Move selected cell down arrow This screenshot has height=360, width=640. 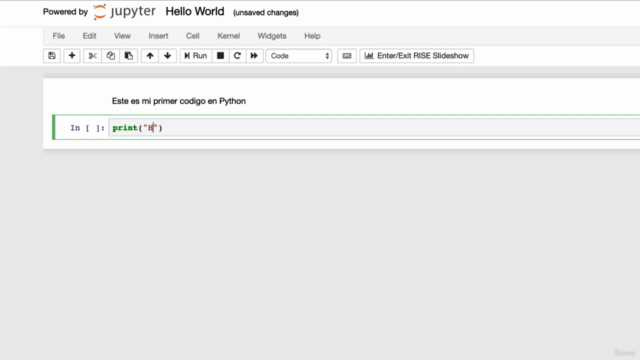tap(167, 56)
